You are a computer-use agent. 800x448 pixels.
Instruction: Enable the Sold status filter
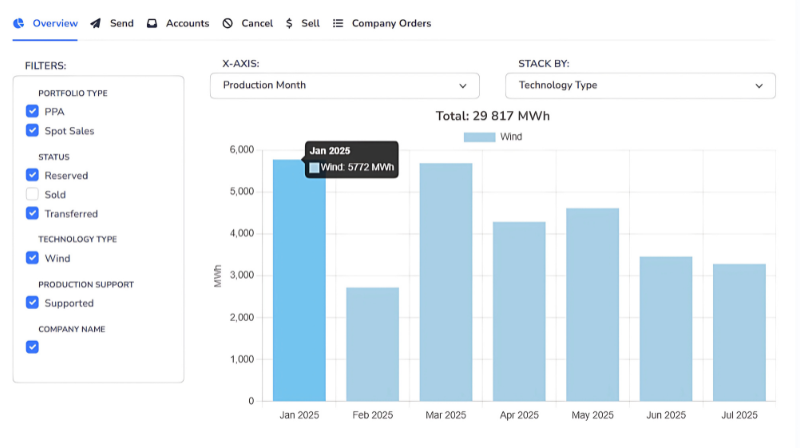[32, 194]
